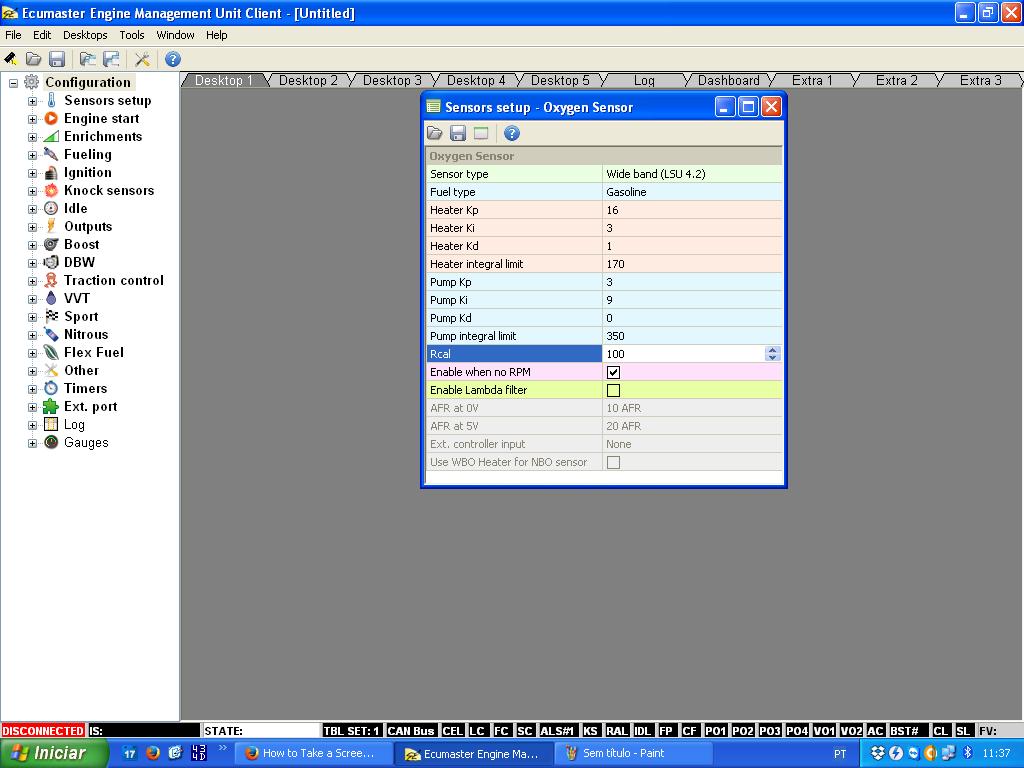Uncheck Enable when no RPM checkbox

tap(613, 372)
